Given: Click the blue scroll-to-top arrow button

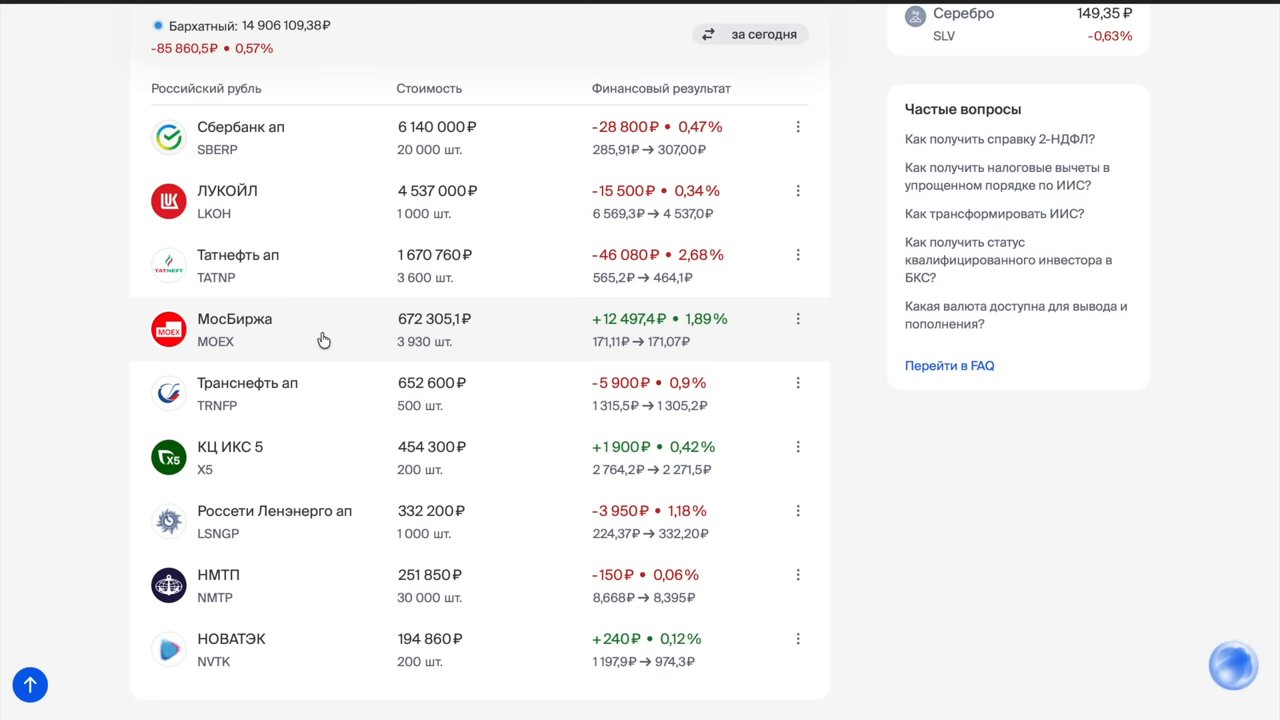Looking at the screenshot, I should 30,685.
